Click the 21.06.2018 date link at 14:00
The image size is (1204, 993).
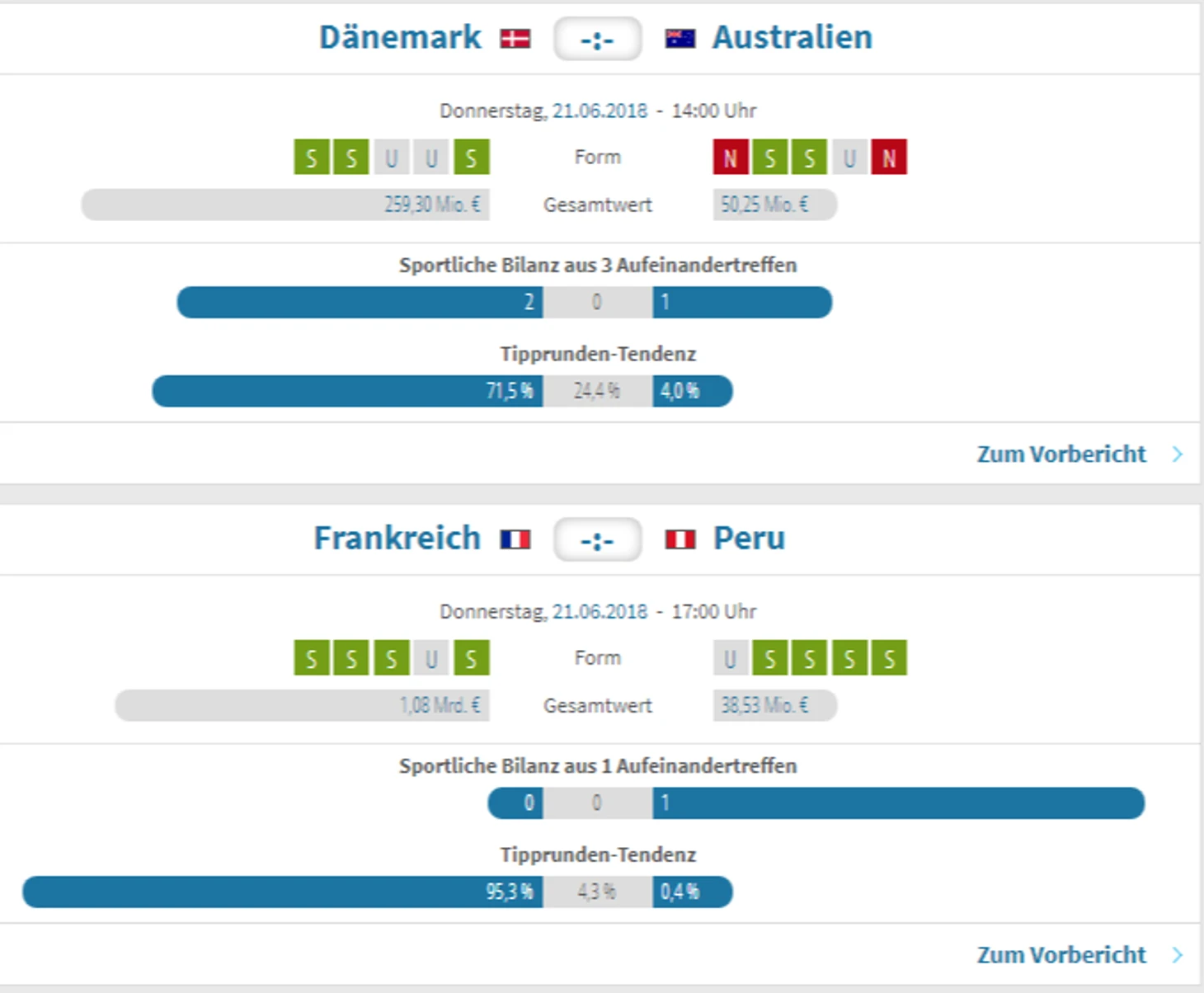coord(600,111)
